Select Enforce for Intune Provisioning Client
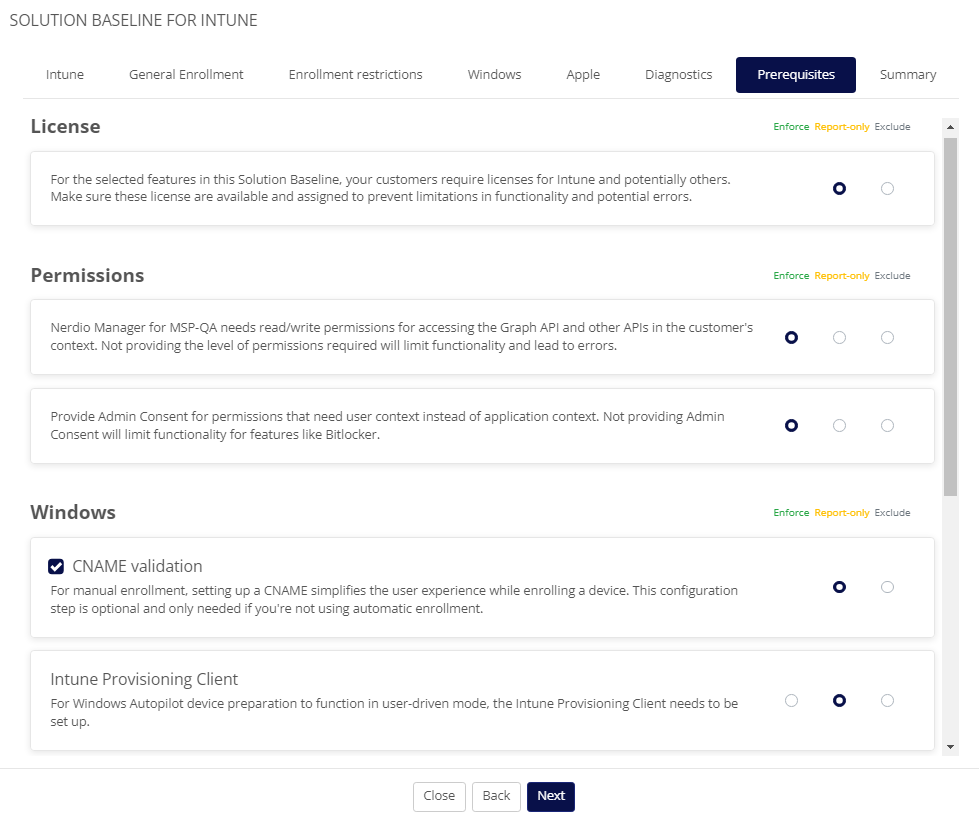 tap(791, 701)
